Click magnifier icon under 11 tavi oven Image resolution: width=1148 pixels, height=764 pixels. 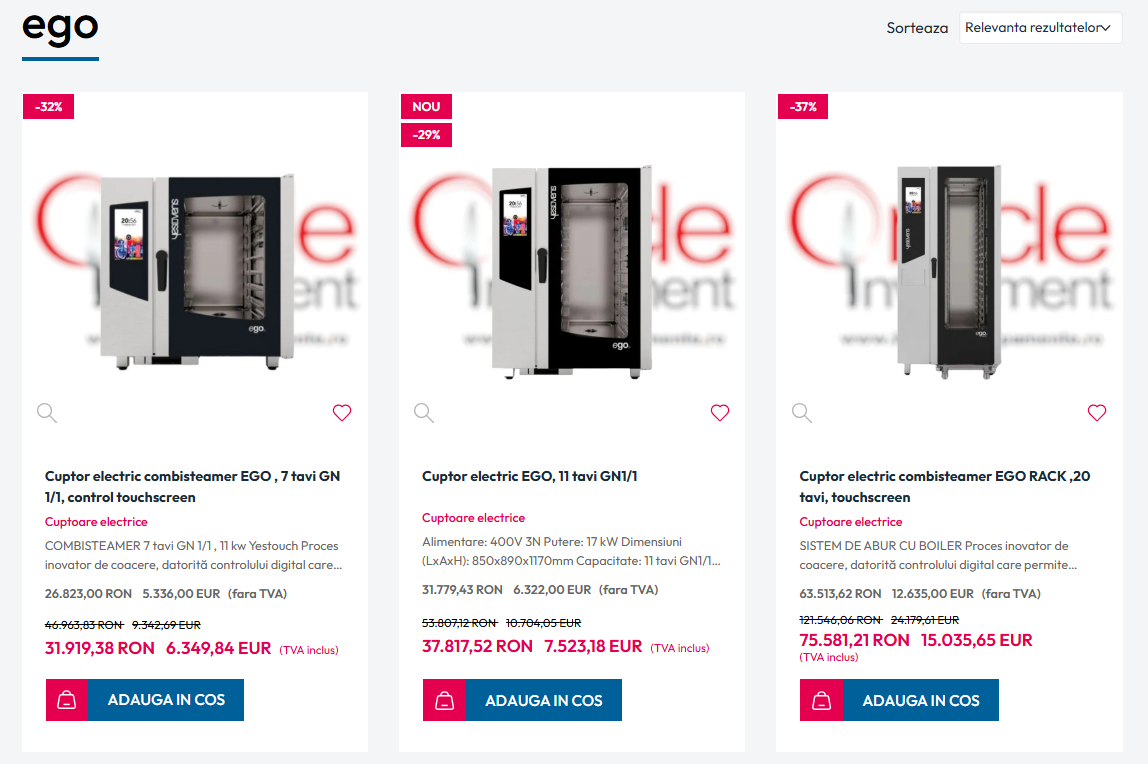[x=424, y=413]
